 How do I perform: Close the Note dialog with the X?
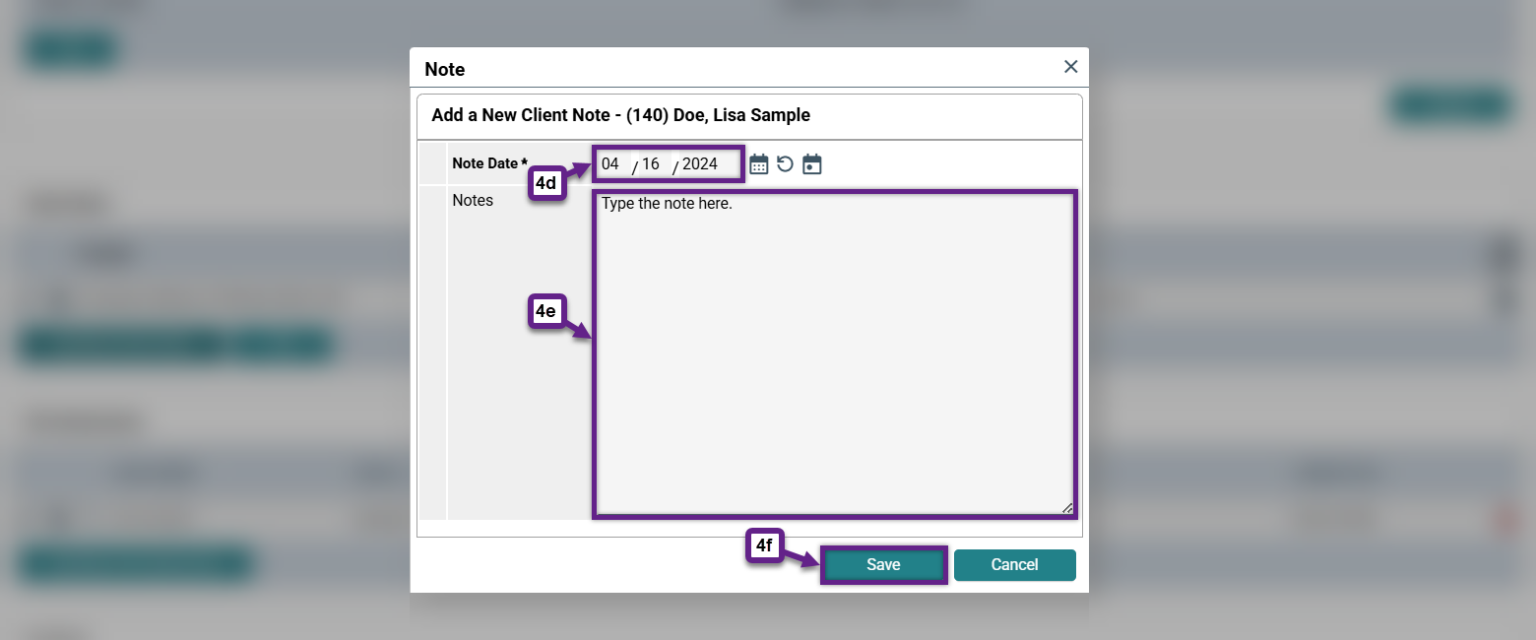1071,67
